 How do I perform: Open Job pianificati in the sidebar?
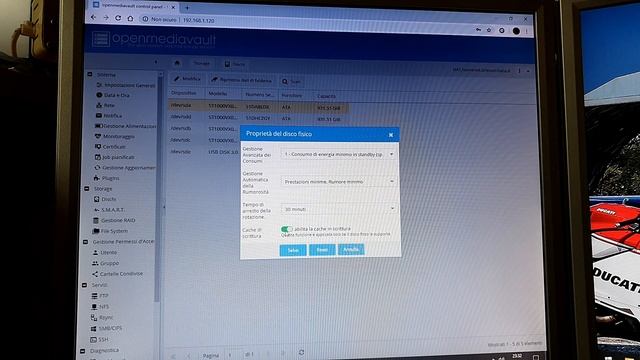point(114,157)
